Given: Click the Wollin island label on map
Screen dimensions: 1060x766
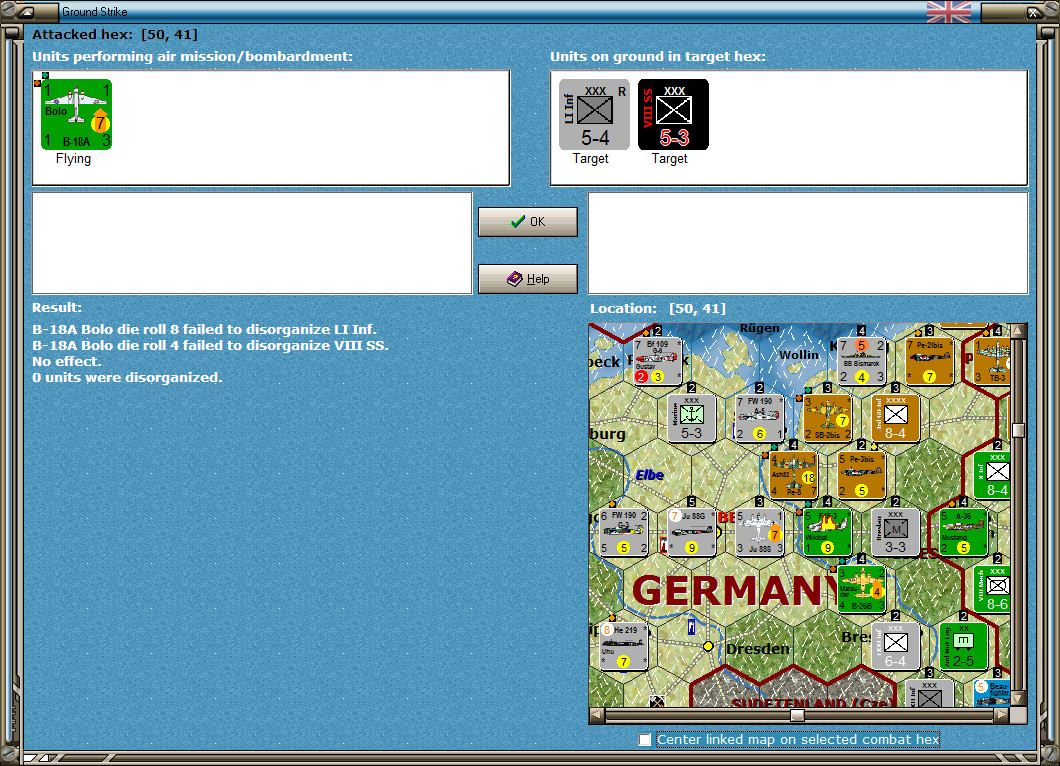Looking at the screenshot, I should tap(798, 355).
